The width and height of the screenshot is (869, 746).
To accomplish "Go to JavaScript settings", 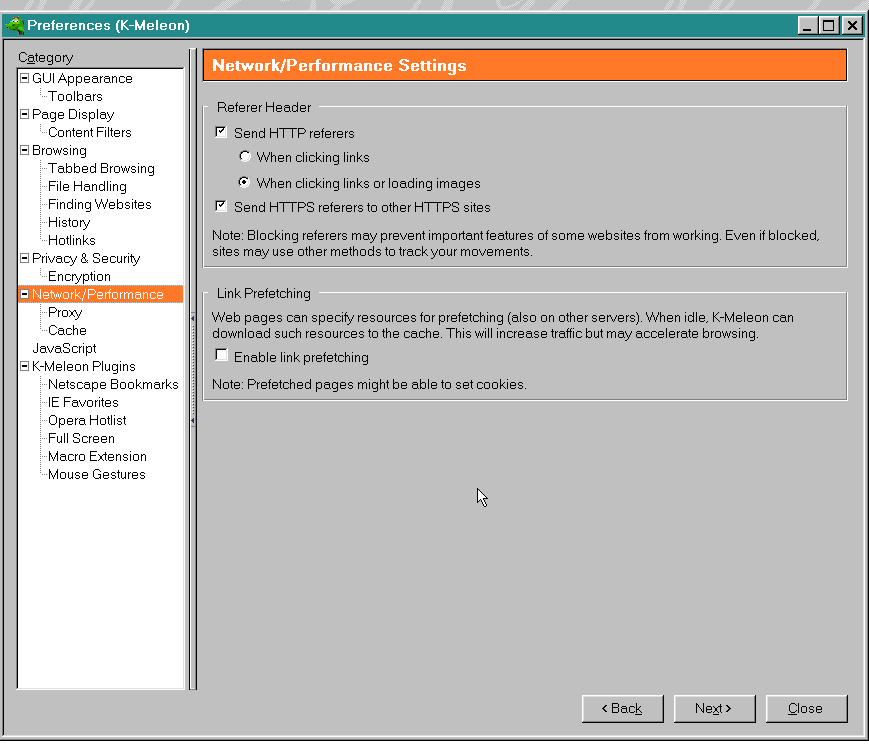I will [64, 348].
